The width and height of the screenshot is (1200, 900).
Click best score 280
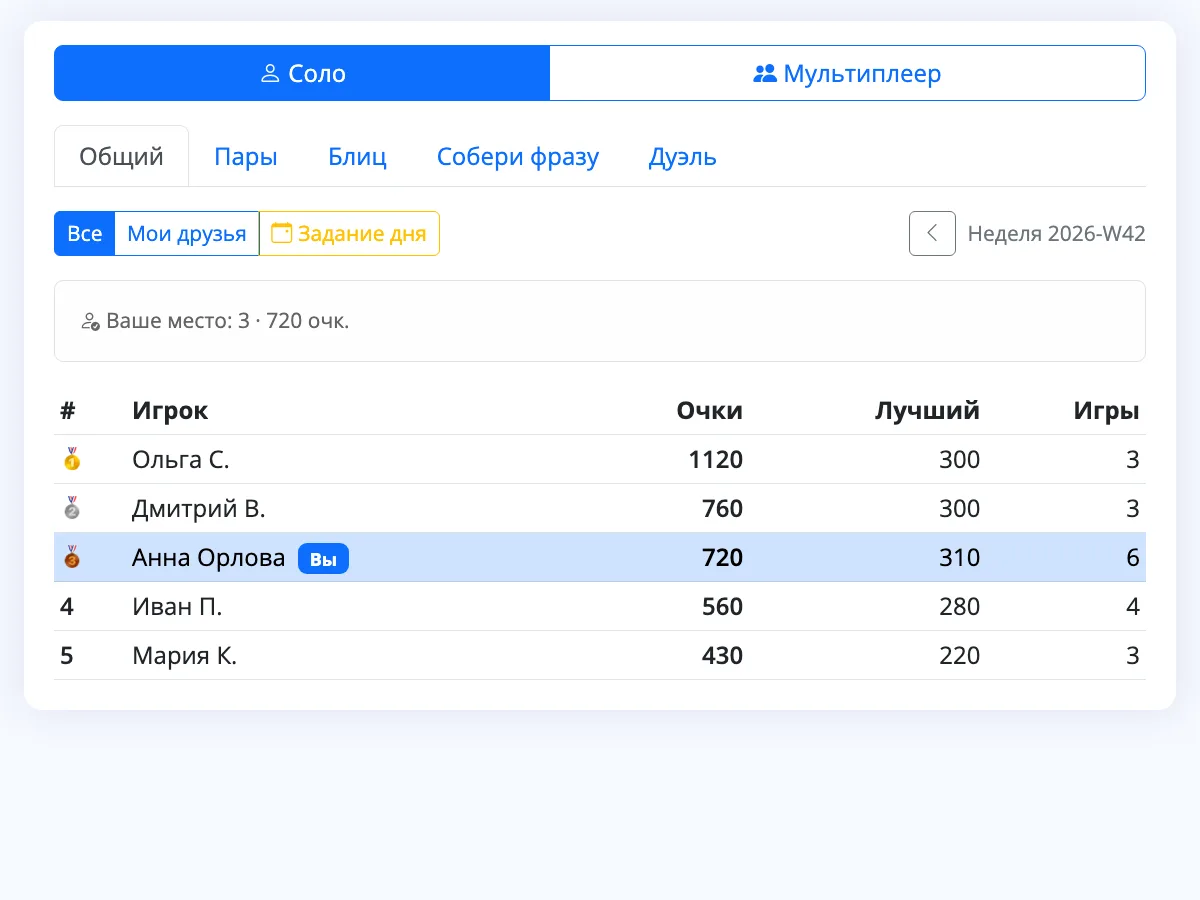960,606
